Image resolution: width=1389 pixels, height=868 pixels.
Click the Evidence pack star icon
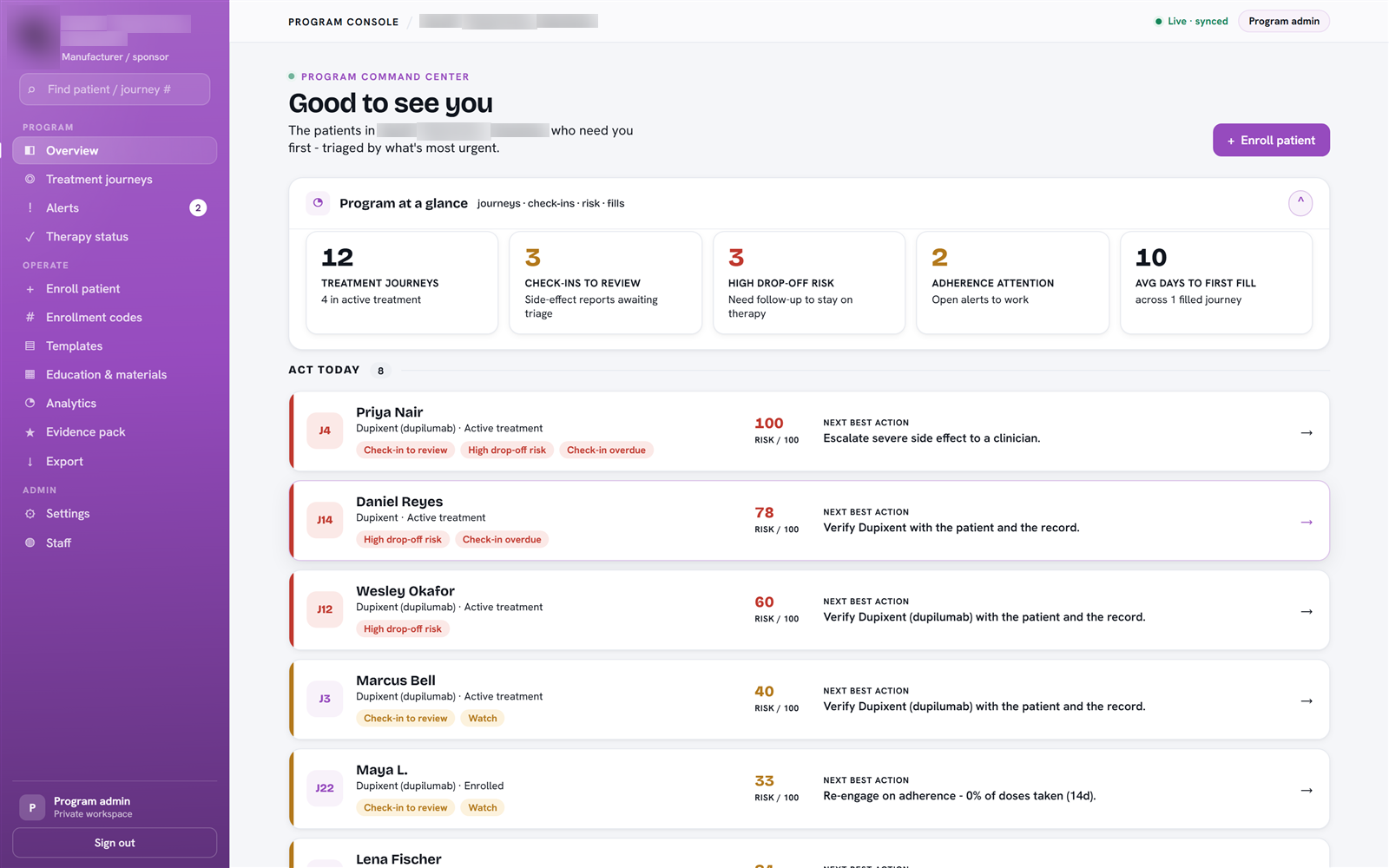pos(30,432)
